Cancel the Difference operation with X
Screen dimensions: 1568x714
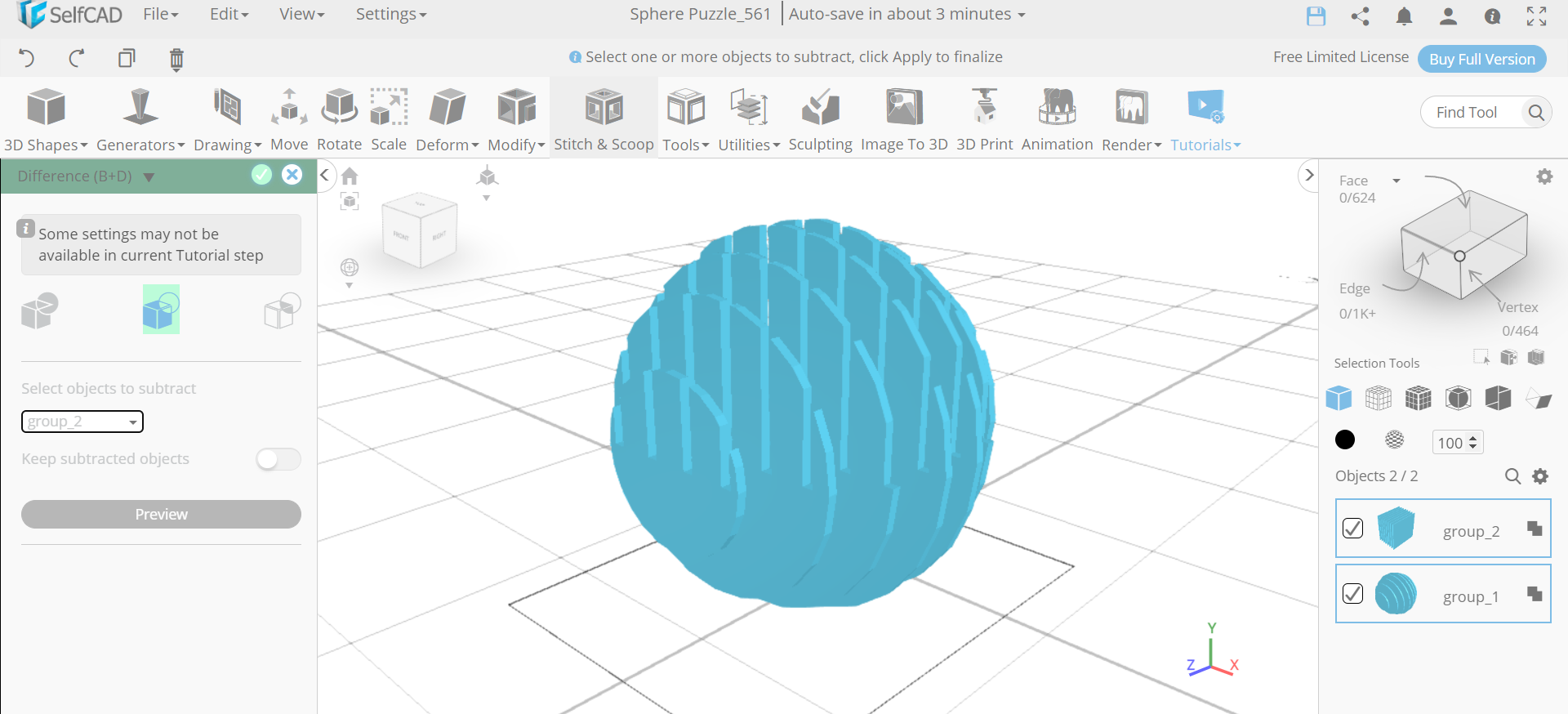click(x=292, y=175)
